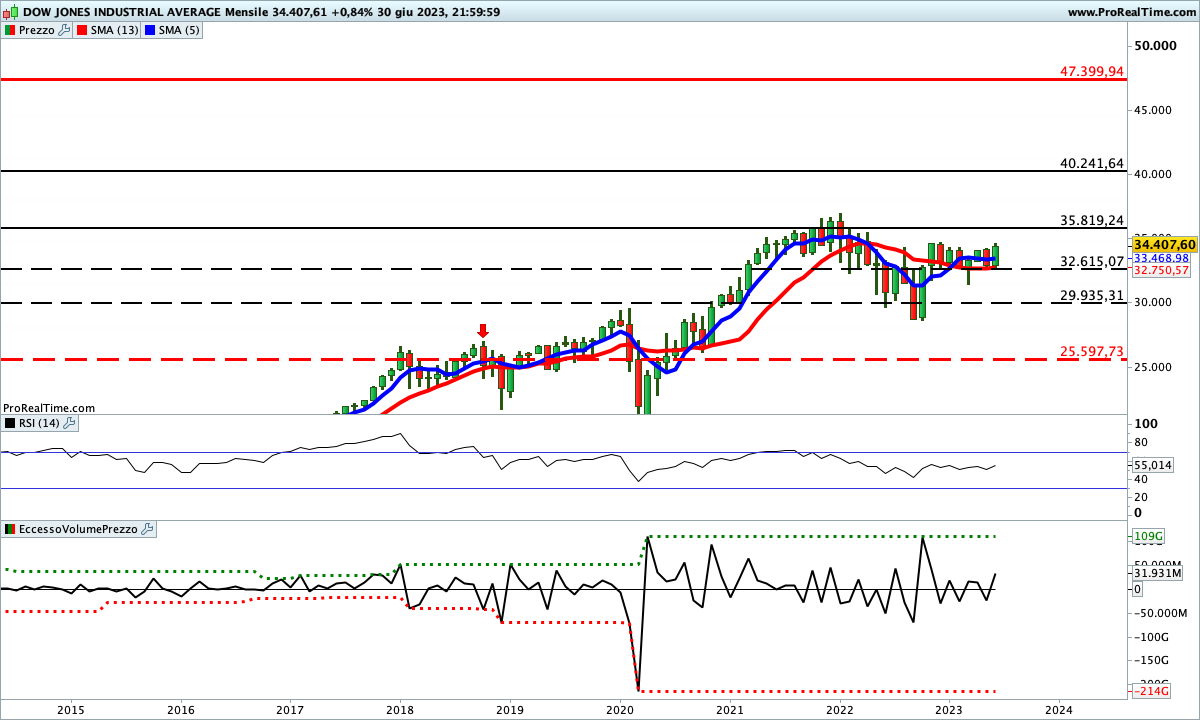Click the red 32.750,57 SMA value tag
This screenshot has width=1200, height=720.
[x=1161, y=270]
